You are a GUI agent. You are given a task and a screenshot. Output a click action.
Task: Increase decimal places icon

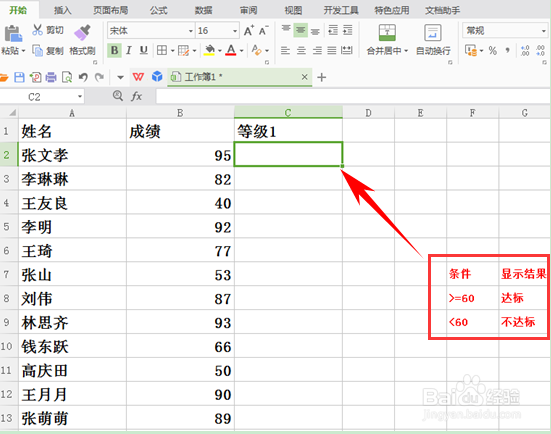[525, 51]
